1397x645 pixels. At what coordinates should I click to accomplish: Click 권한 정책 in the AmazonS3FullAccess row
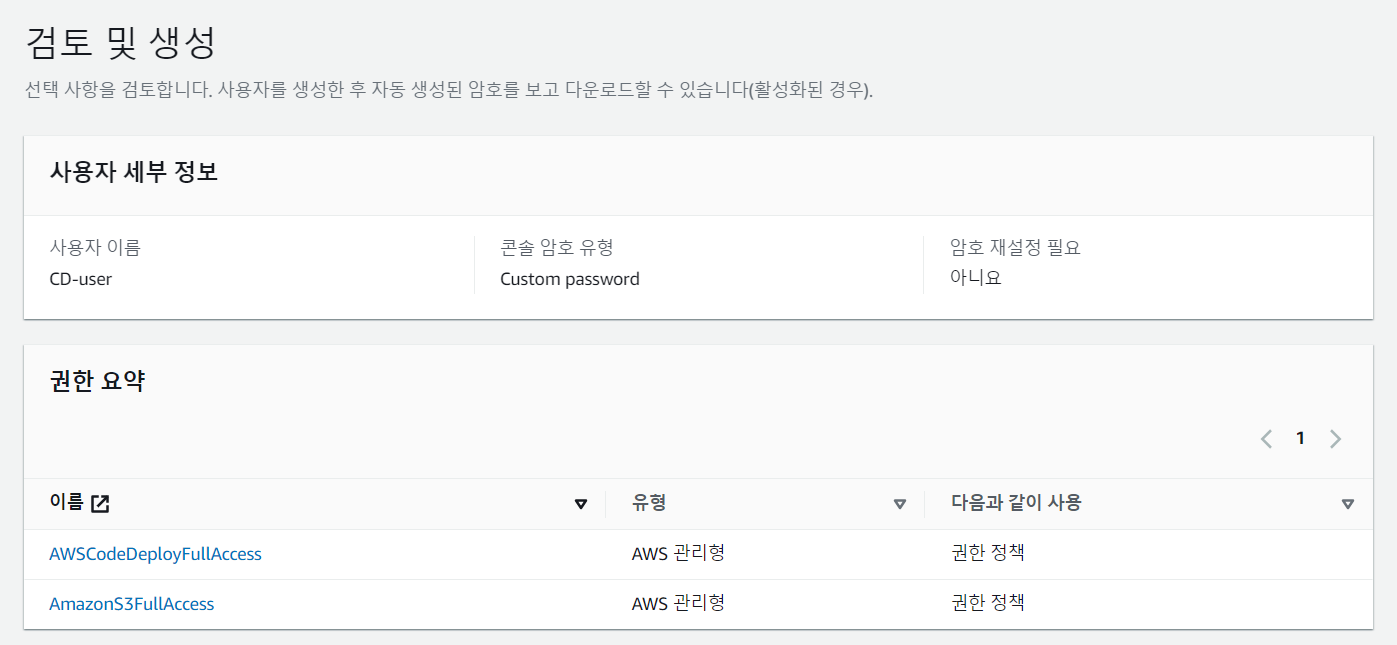click(x=988, y=603)
